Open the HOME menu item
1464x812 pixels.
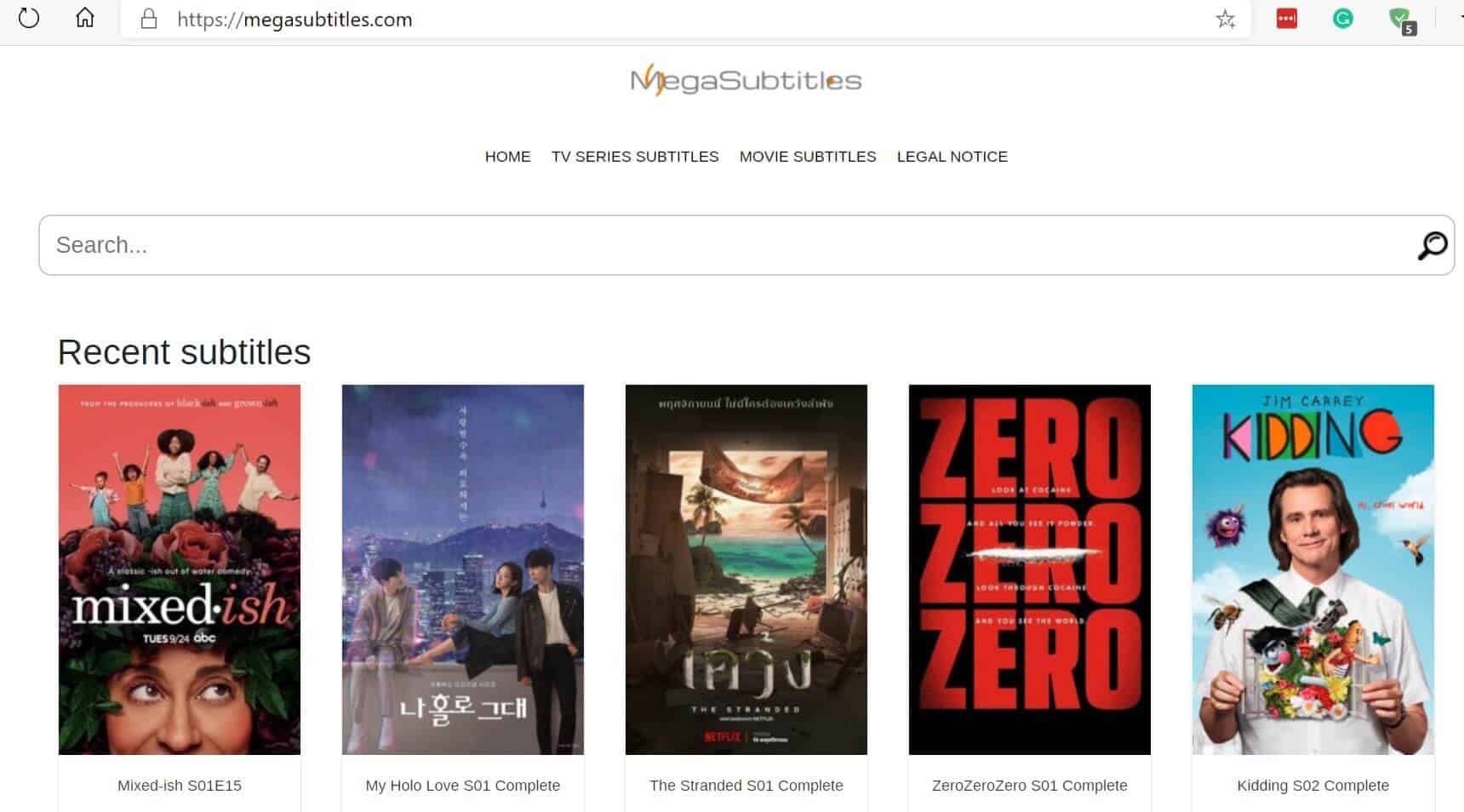[507, 157]
